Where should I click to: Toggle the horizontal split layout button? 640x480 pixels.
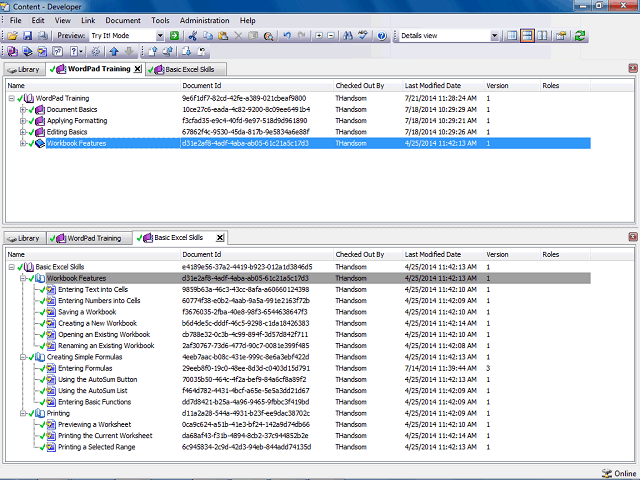[527, 36]
